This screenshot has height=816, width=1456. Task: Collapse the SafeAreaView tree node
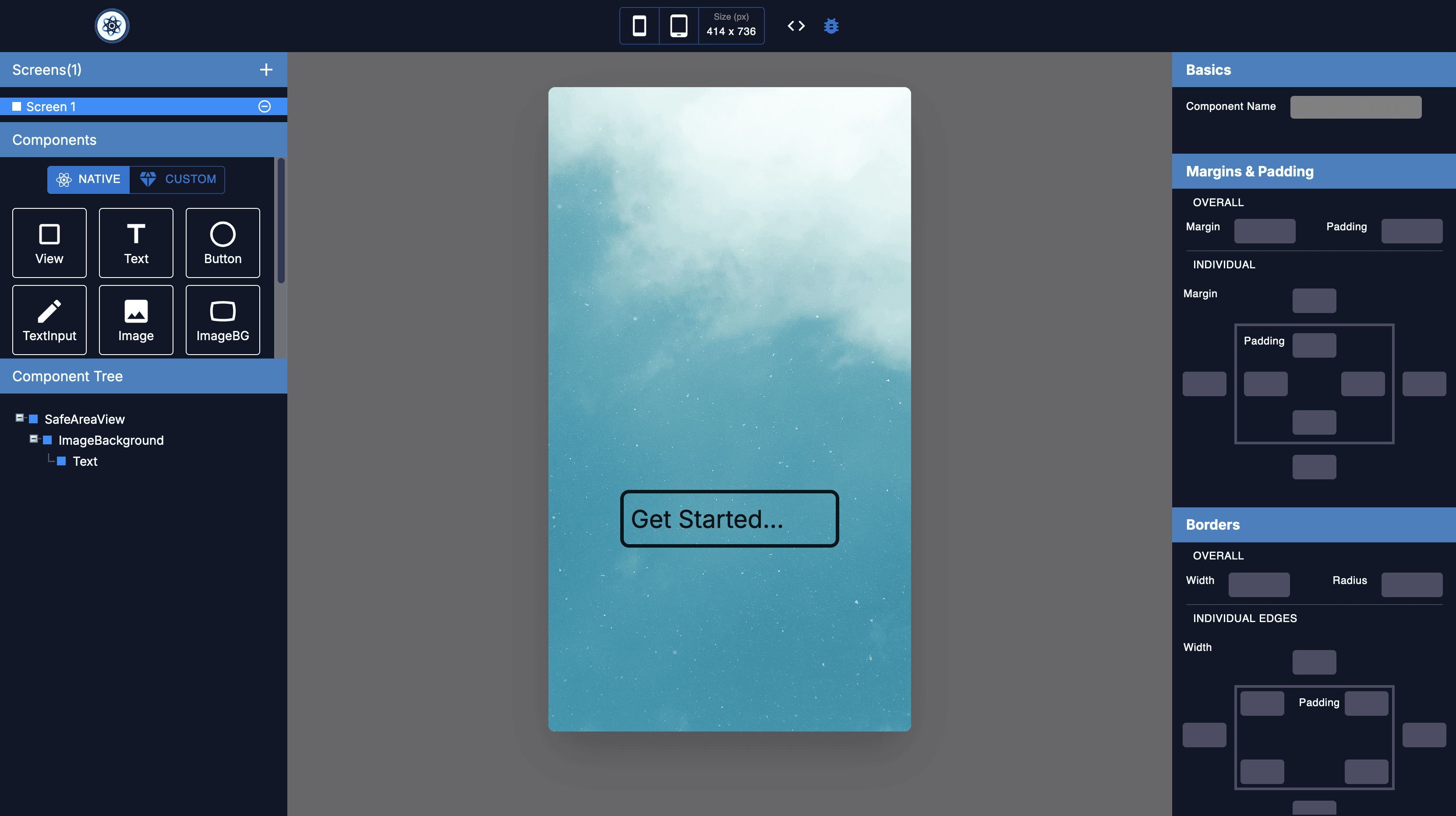[19, 418]
